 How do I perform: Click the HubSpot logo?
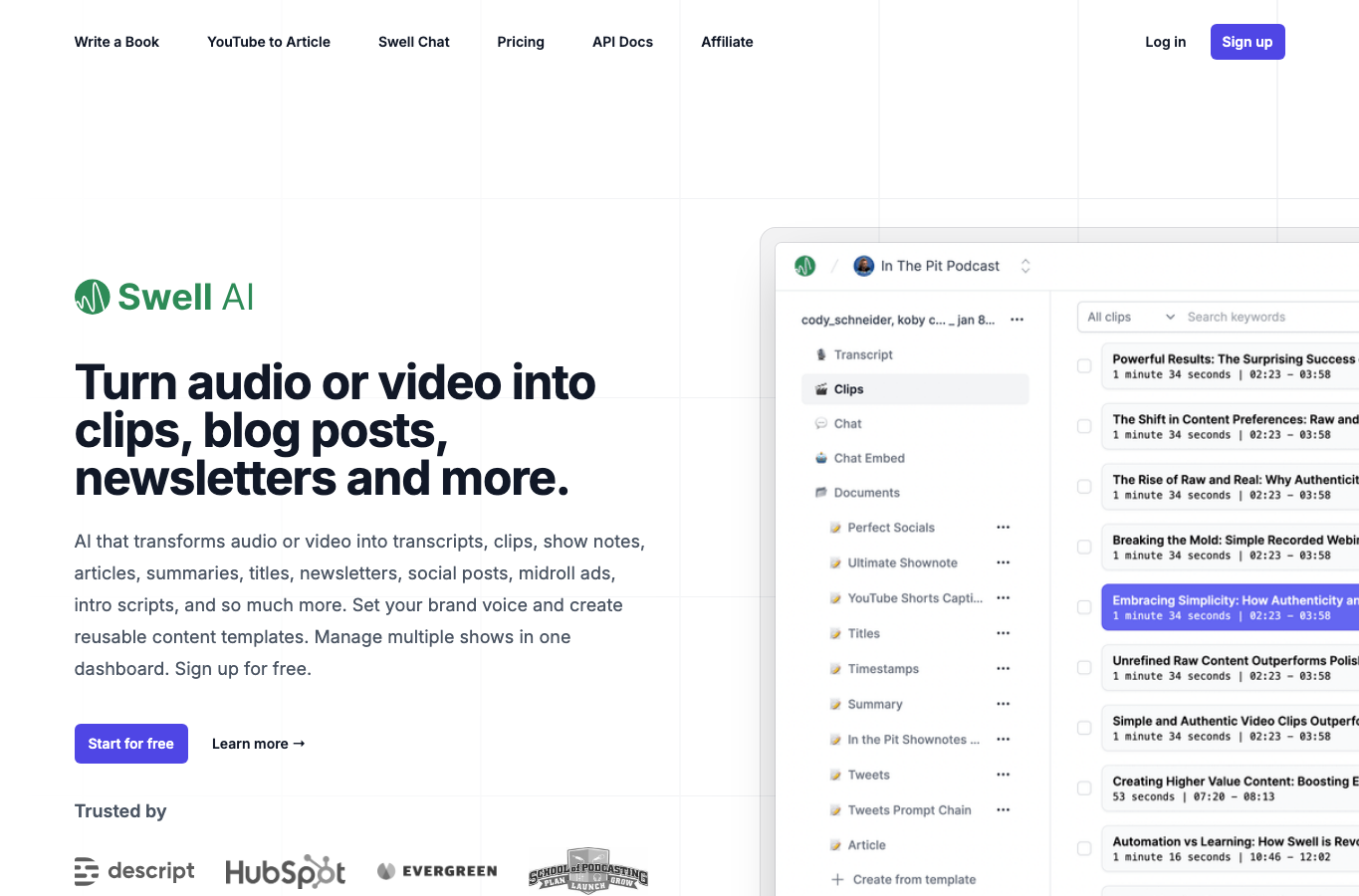click(286, 872)
